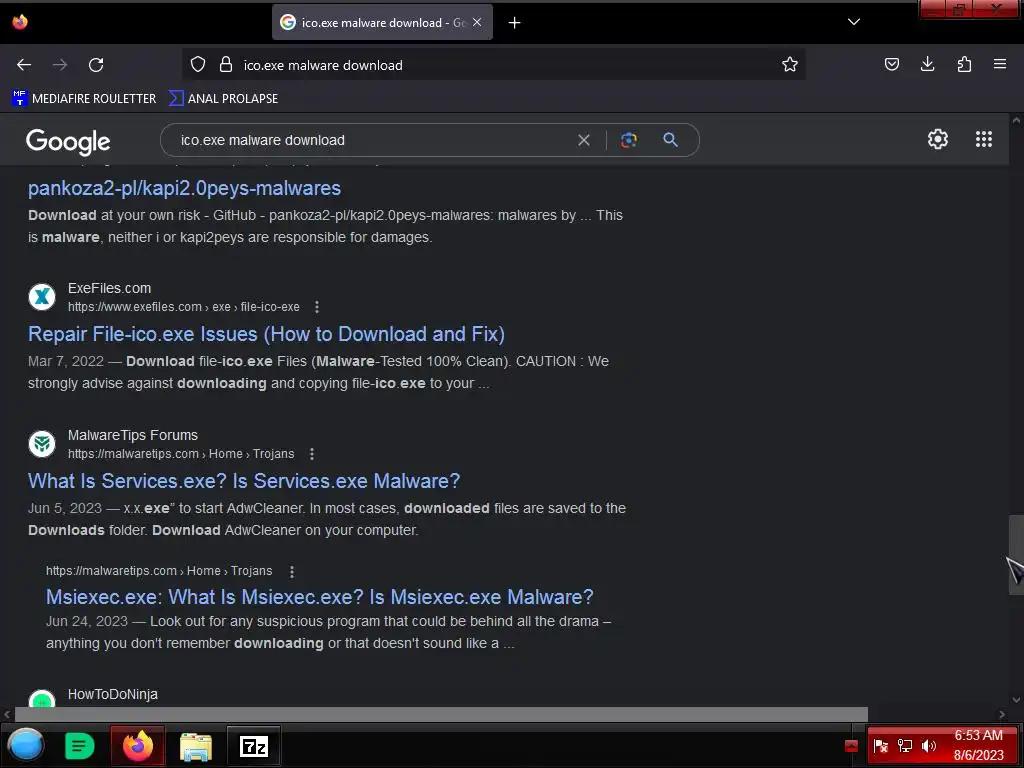
Task: Open the Firefox downloads panel
Action: coord(927,64)
